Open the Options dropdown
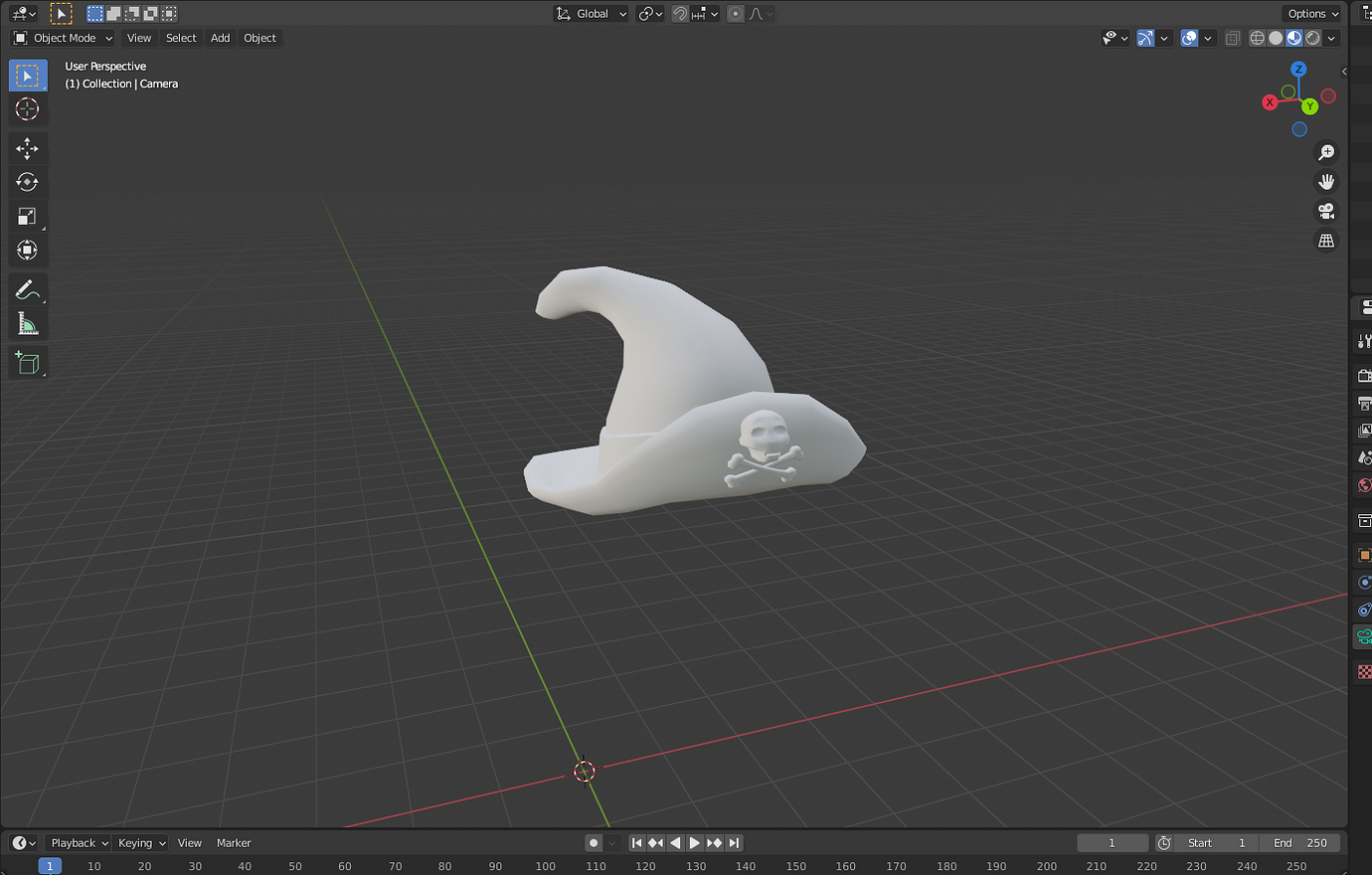This screenshot has width=1372, height=875. coord(1312,13)
